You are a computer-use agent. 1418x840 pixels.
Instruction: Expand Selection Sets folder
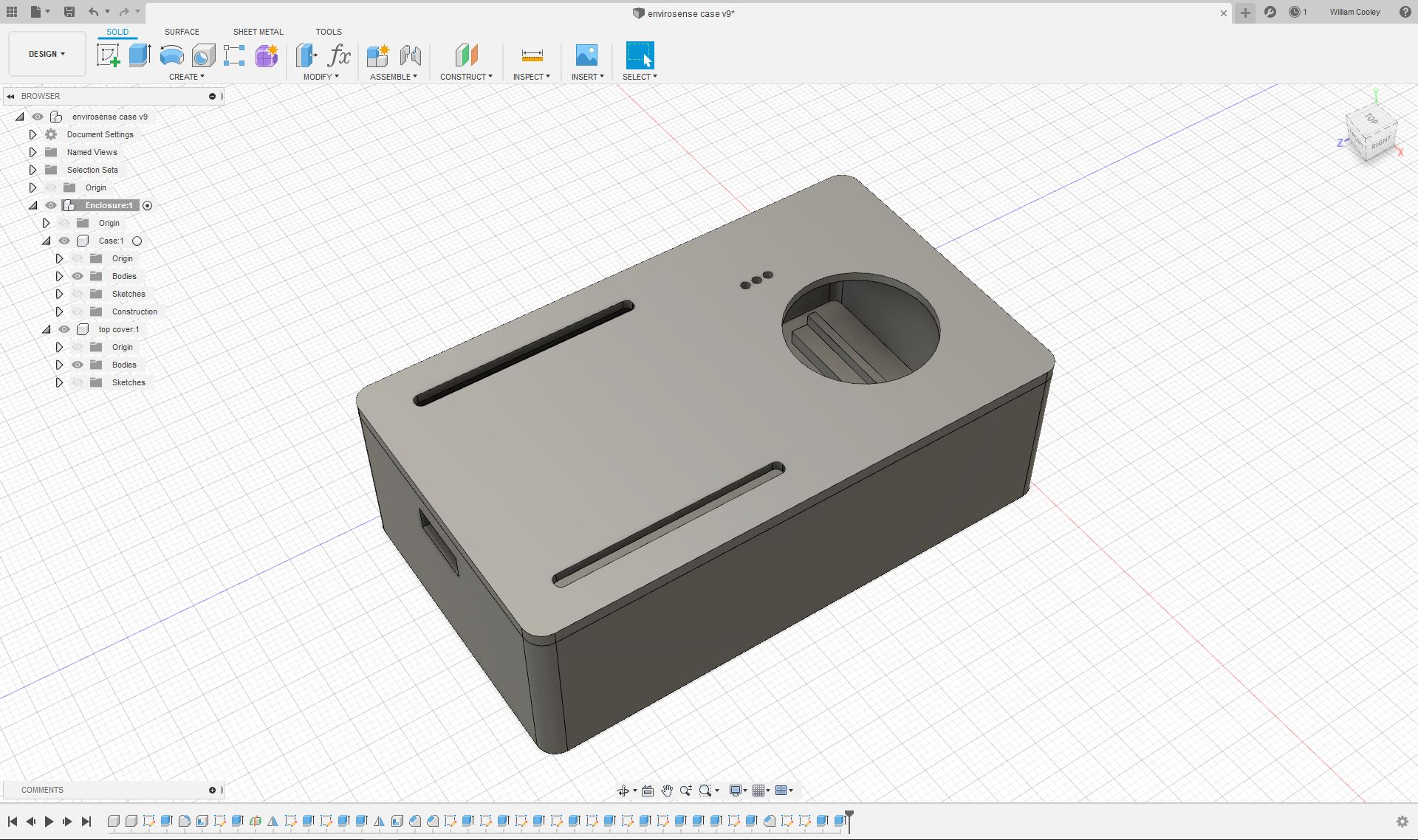[32, 170]
